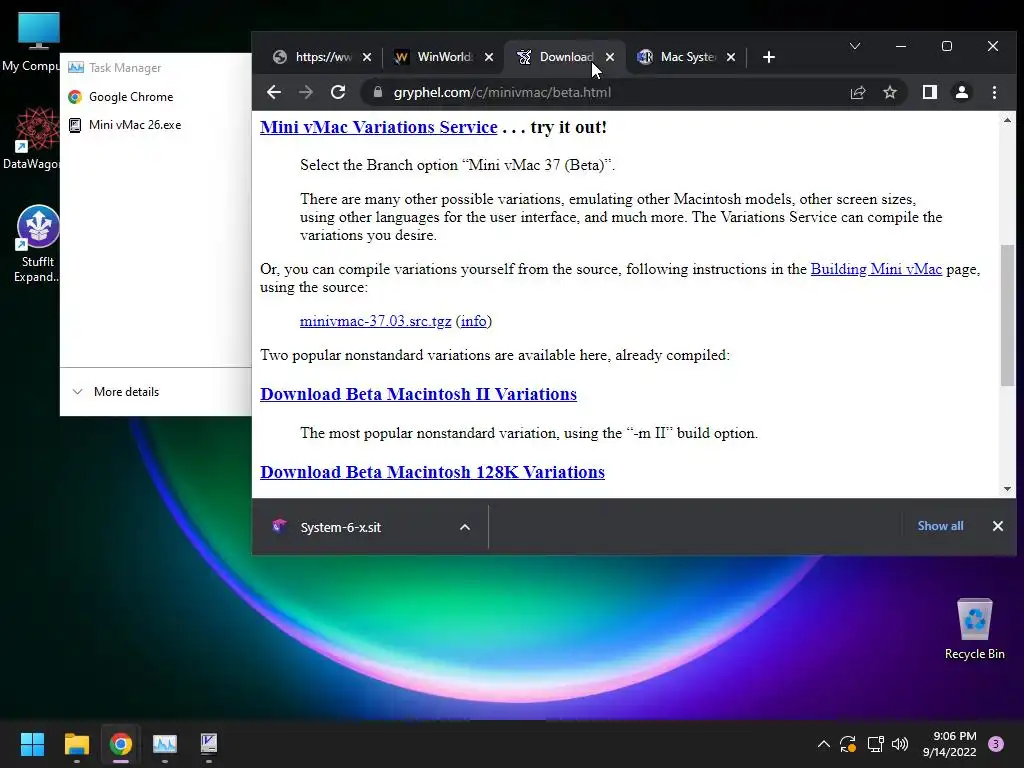Screen dimensions: 1024x768
Task: Close the WinWorld tab
Action: (488, 57)
